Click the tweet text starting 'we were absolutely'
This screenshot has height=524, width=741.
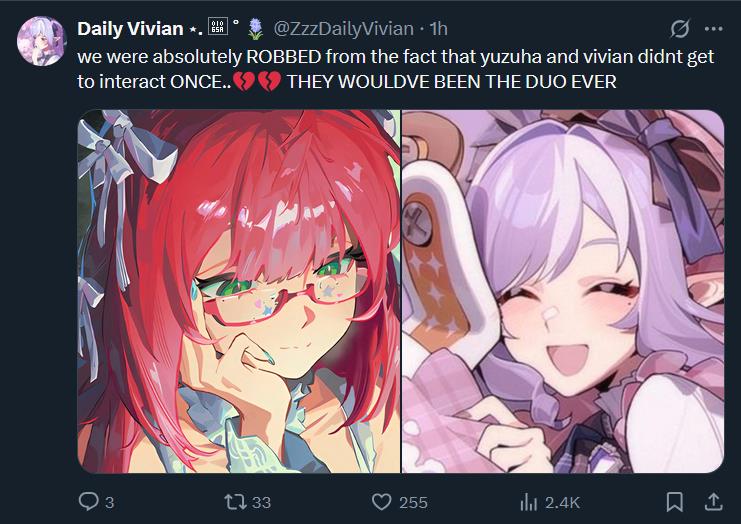point(396,69)
